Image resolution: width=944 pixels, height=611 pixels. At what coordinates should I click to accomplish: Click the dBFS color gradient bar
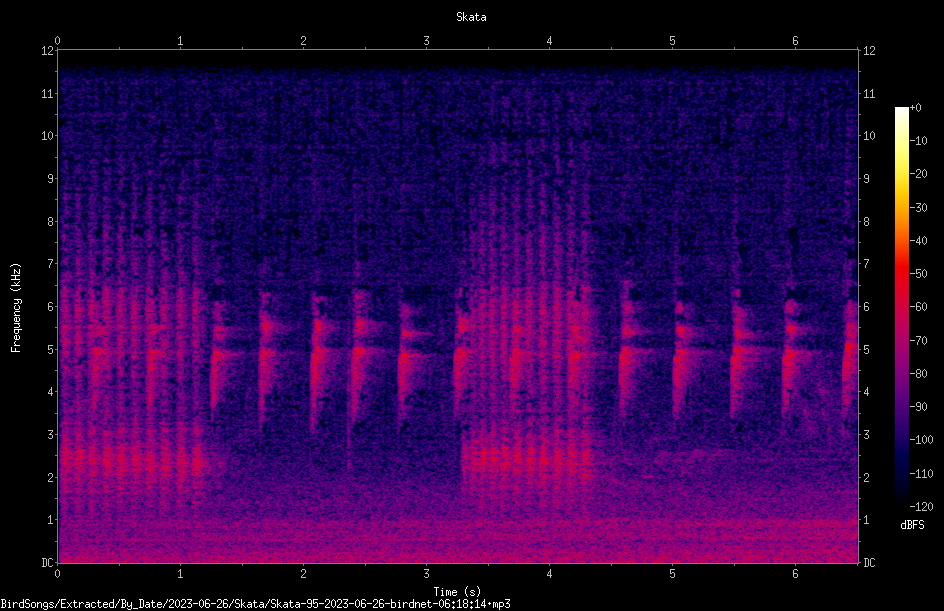(x=901, y=306)
